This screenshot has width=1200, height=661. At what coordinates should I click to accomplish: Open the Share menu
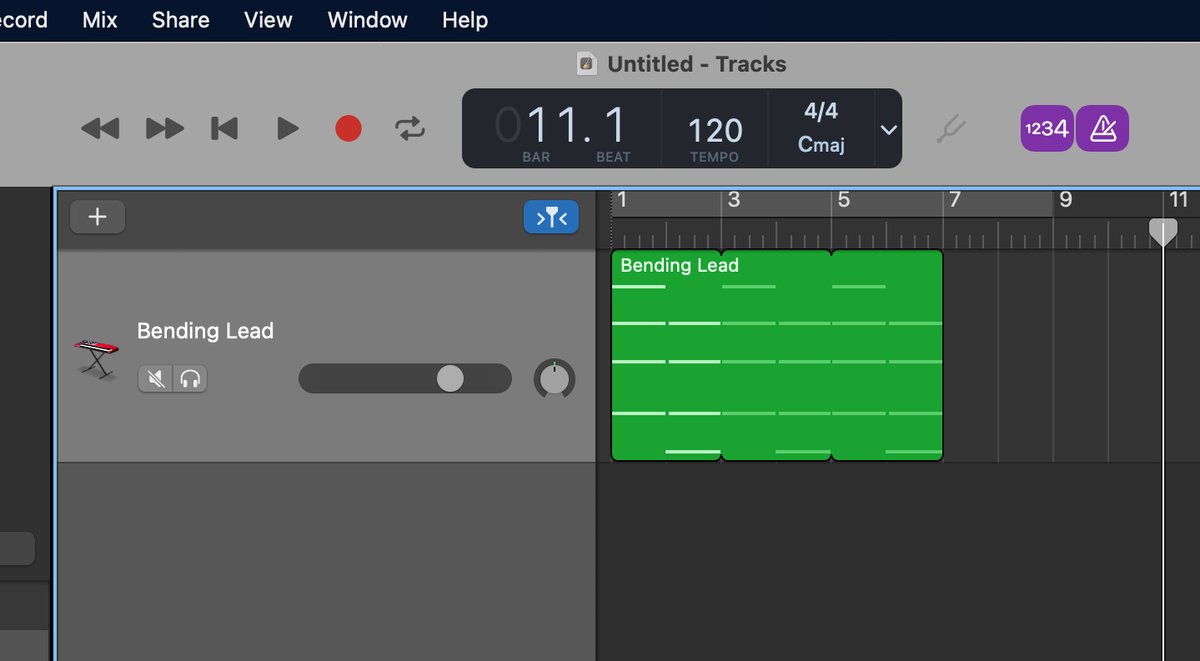(180, 19)
